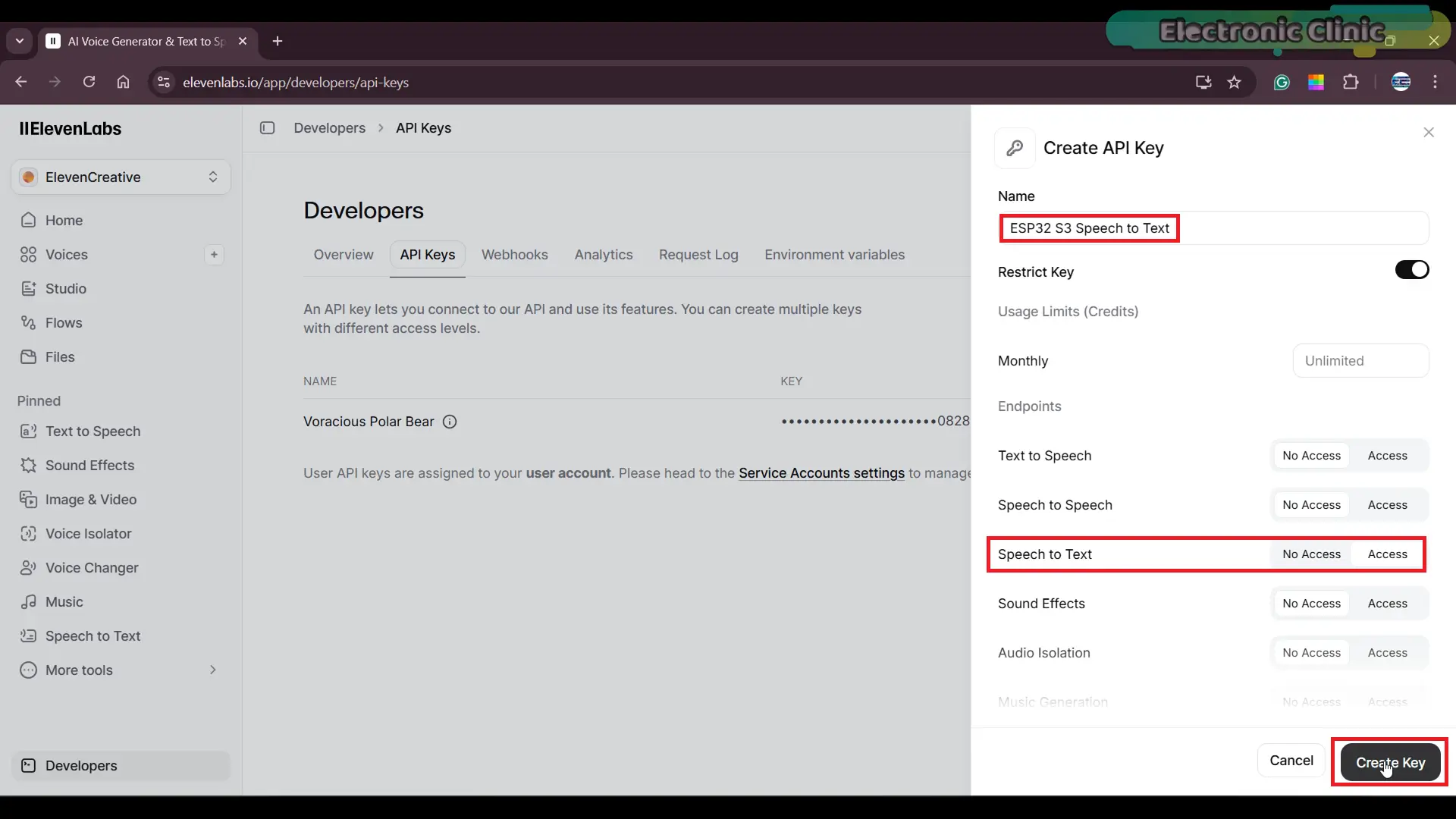1456x819 pixels.
Task: Open Developers at the sidebar bottom
Action: click(121, 766)
